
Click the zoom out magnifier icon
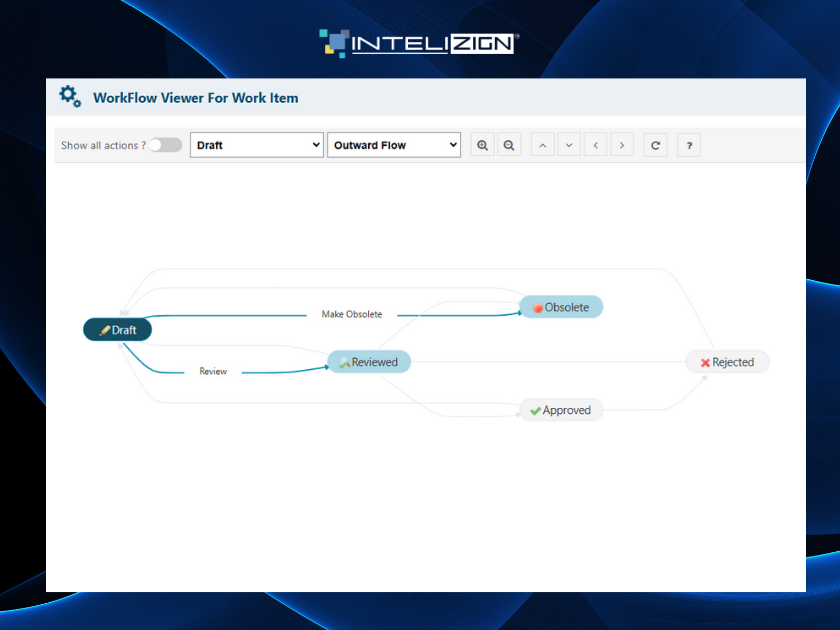(509, 145)
